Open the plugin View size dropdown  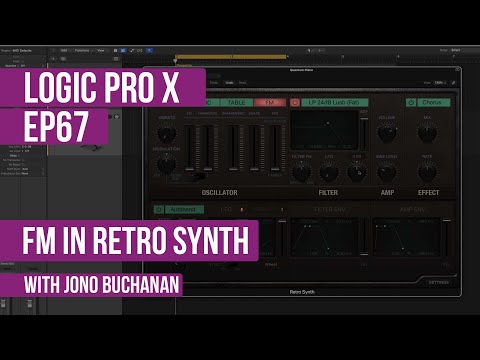[440, 82]
